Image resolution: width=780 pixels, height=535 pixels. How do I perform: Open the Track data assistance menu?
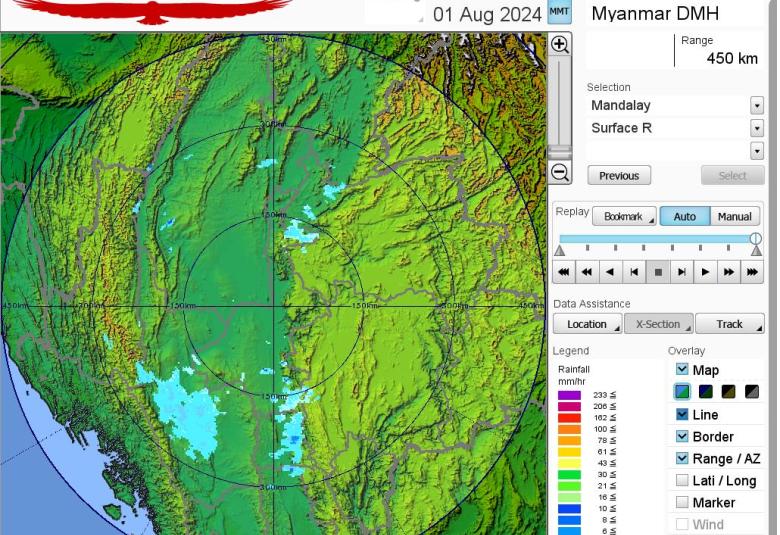tap(730, 324)
